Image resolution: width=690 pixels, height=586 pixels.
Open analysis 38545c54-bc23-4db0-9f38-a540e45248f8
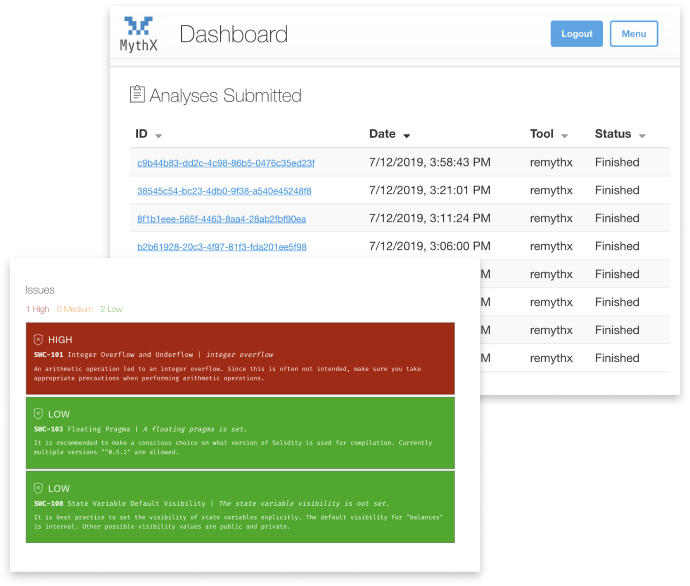(x=224, y=191)
